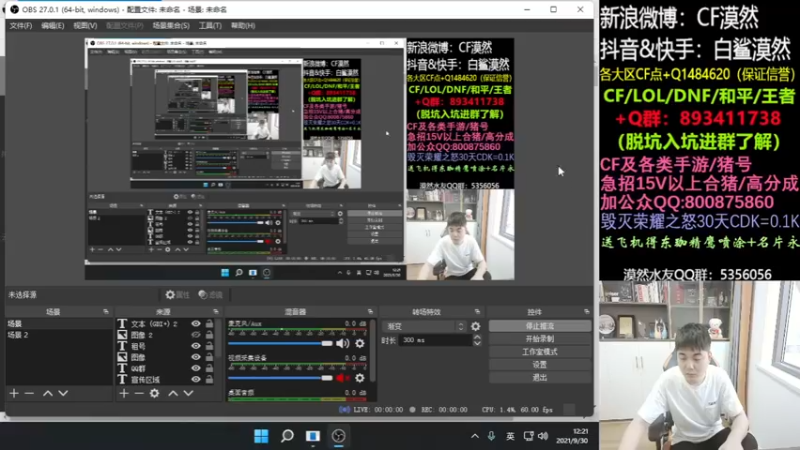Open the 场景集合(S) menu
The width and height of the screenshot is (800, 450).
[x=171, y=26]
